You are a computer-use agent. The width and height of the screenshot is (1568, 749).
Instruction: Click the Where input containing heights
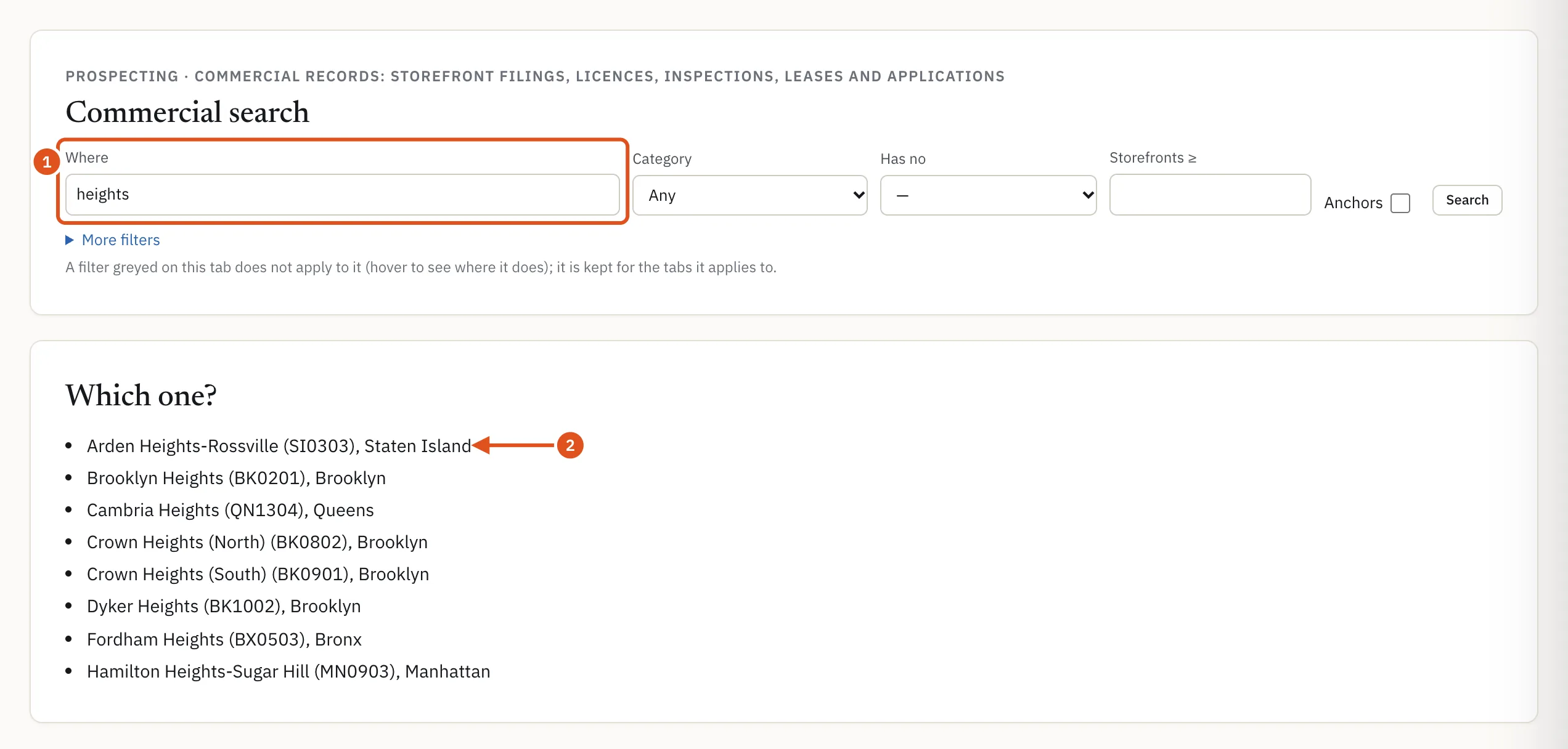point(342,195)
